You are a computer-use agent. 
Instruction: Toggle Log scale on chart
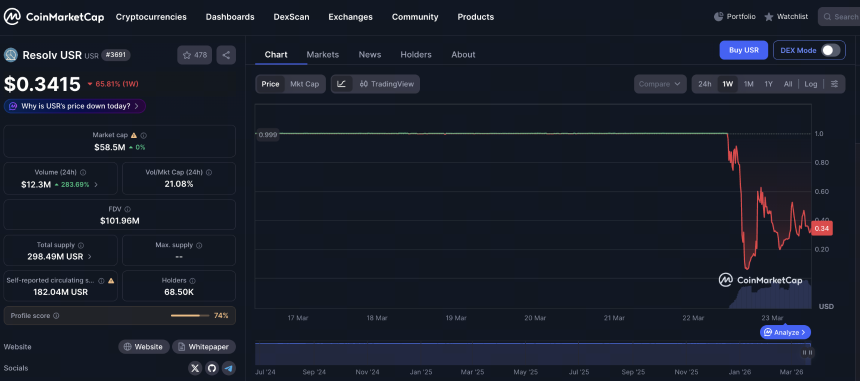[x=811, y=84]
